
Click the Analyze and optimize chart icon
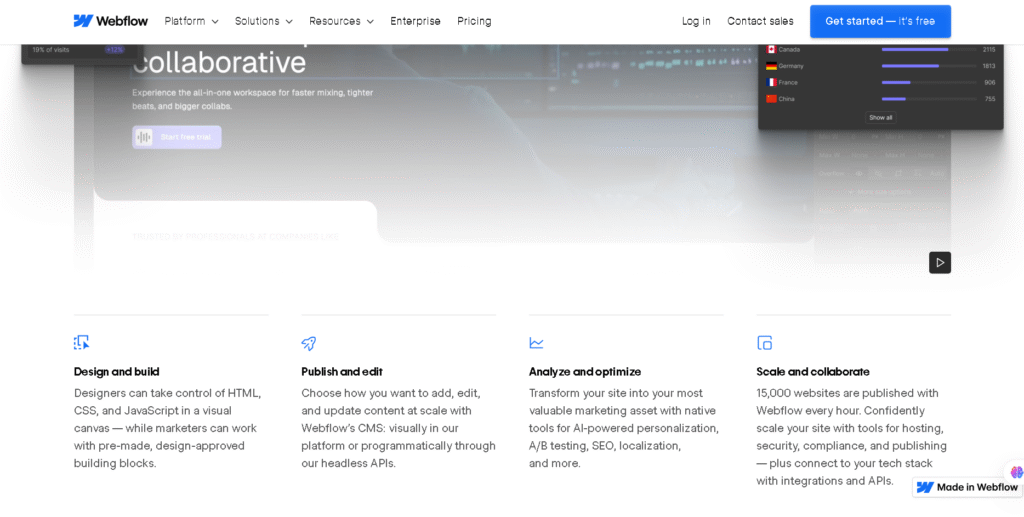tap(537, 343)
